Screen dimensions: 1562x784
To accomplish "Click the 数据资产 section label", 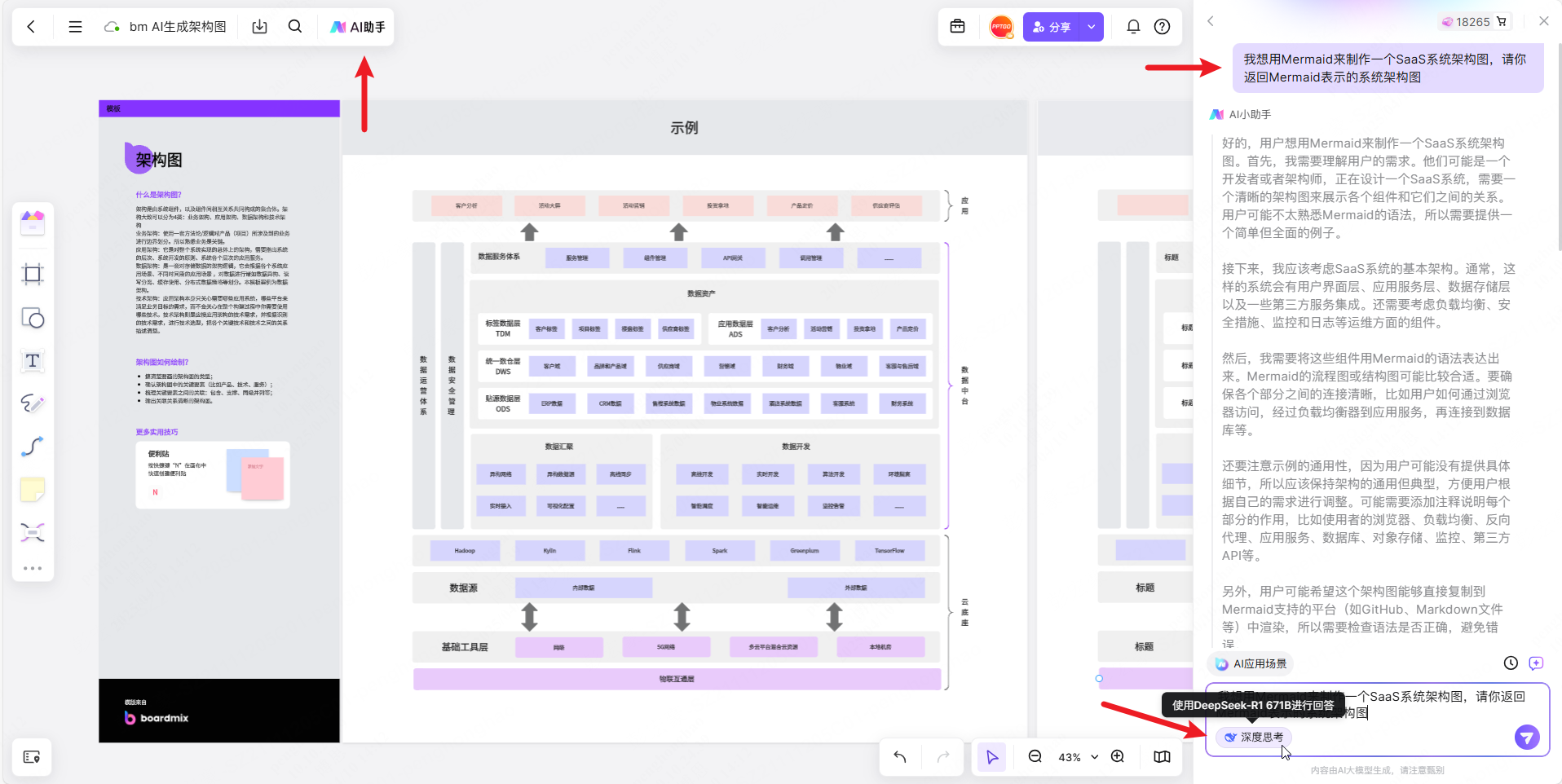I will (701, 293).
